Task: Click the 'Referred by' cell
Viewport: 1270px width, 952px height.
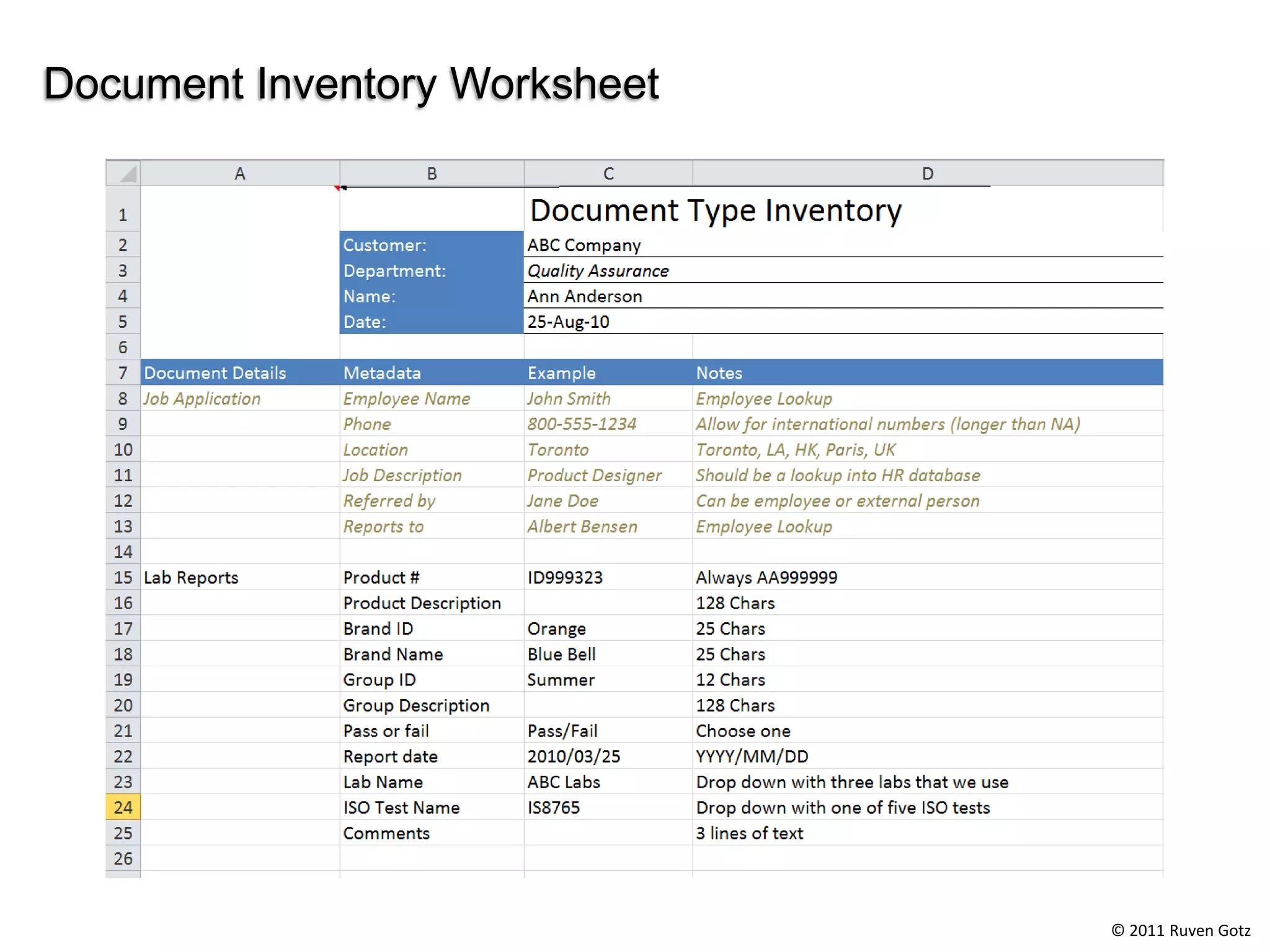Action: (432, 501)
